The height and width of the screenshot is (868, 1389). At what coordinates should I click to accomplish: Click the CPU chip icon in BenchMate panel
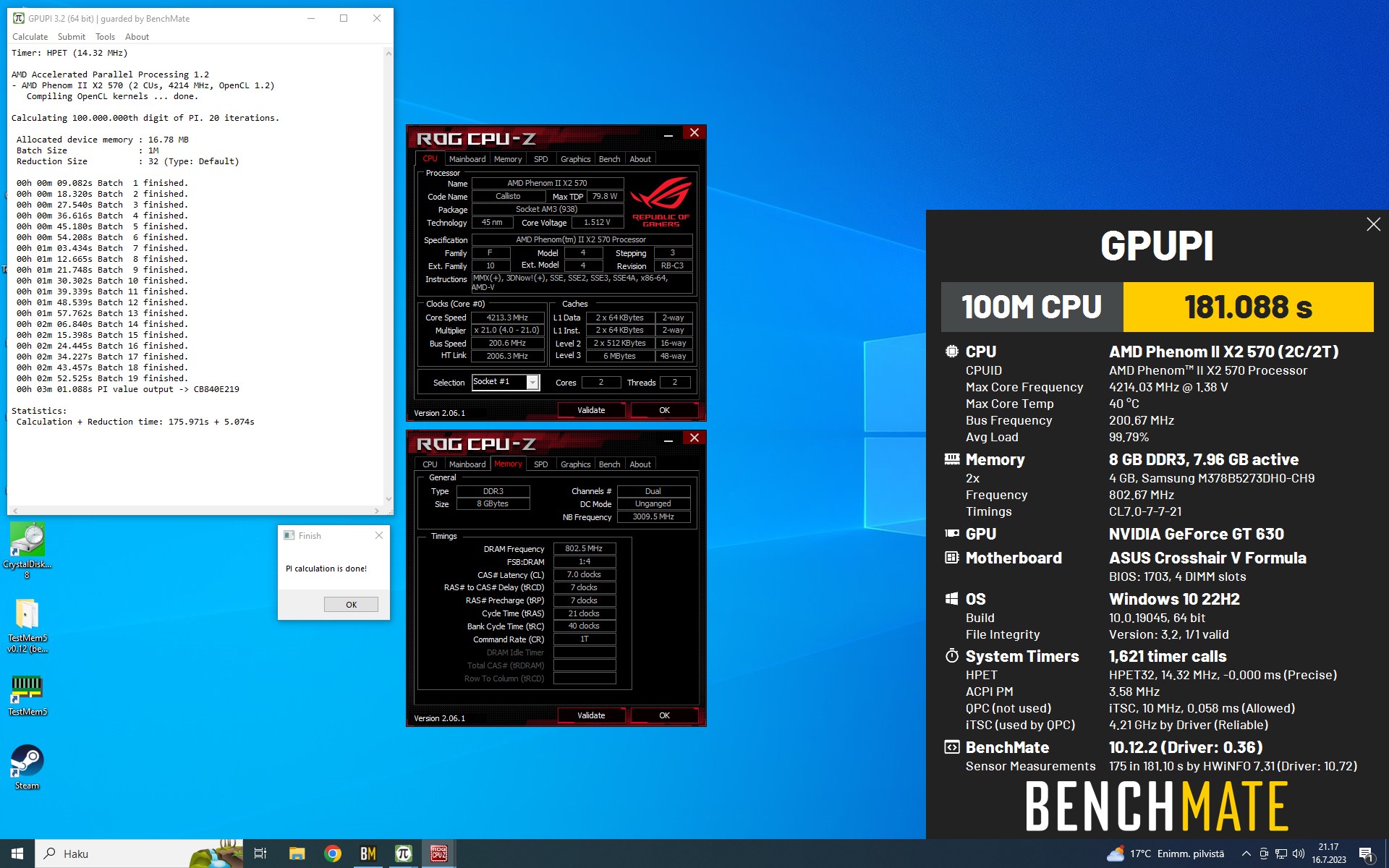tap(952, 352)
